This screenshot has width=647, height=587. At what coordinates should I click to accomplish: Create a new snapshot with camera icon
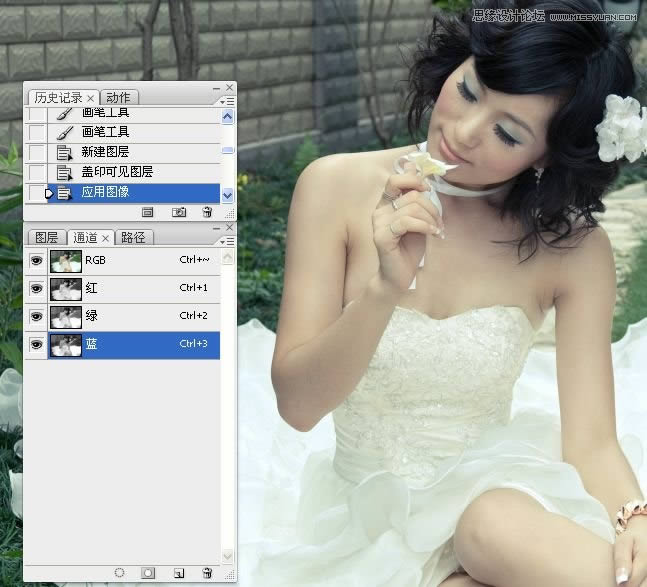pos(178,212)
